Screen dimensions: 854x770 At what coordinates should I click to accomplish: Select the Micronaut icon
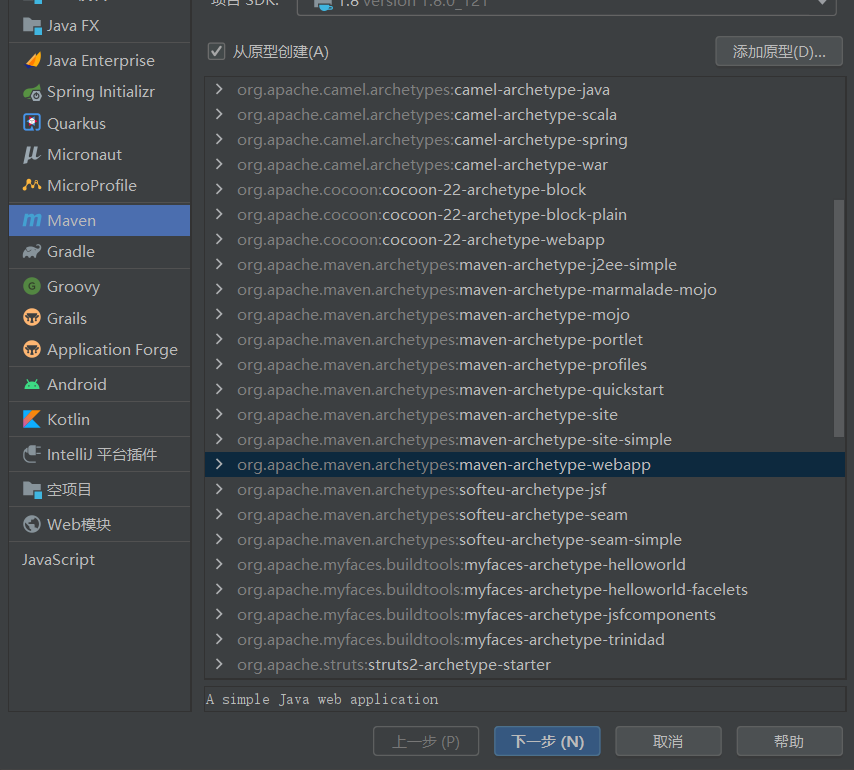(x=32, y=155)
